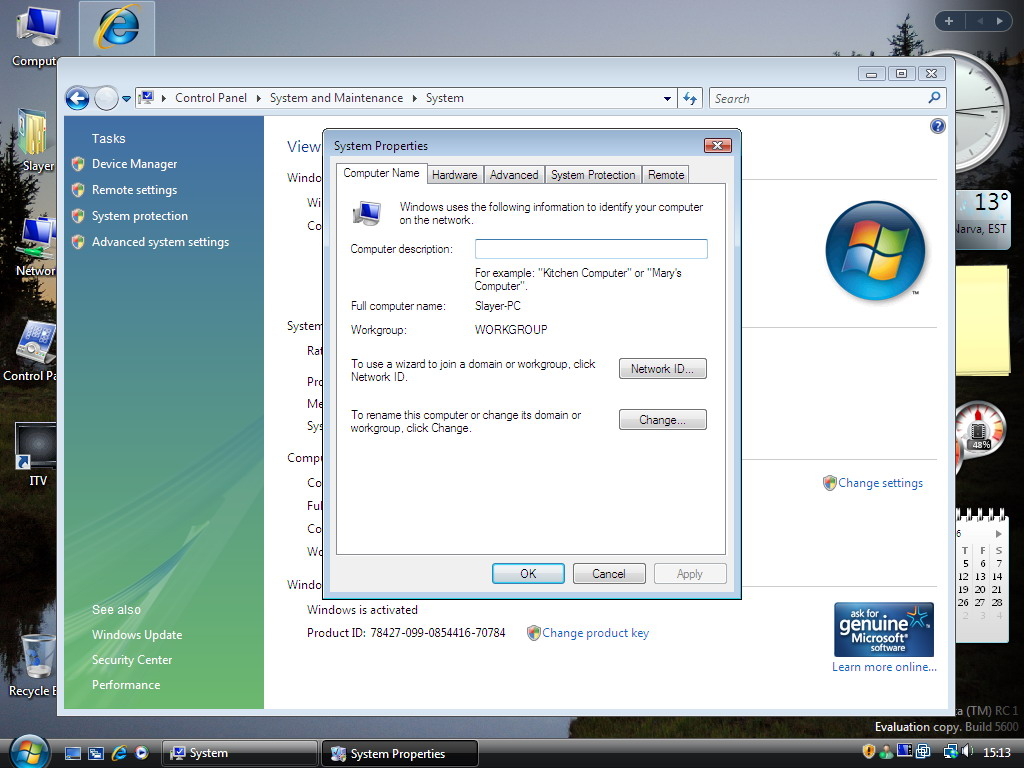The width and height of the screenshot is (1024, 768).
Task: Click the Computer description text field
Action: (591, 249)
